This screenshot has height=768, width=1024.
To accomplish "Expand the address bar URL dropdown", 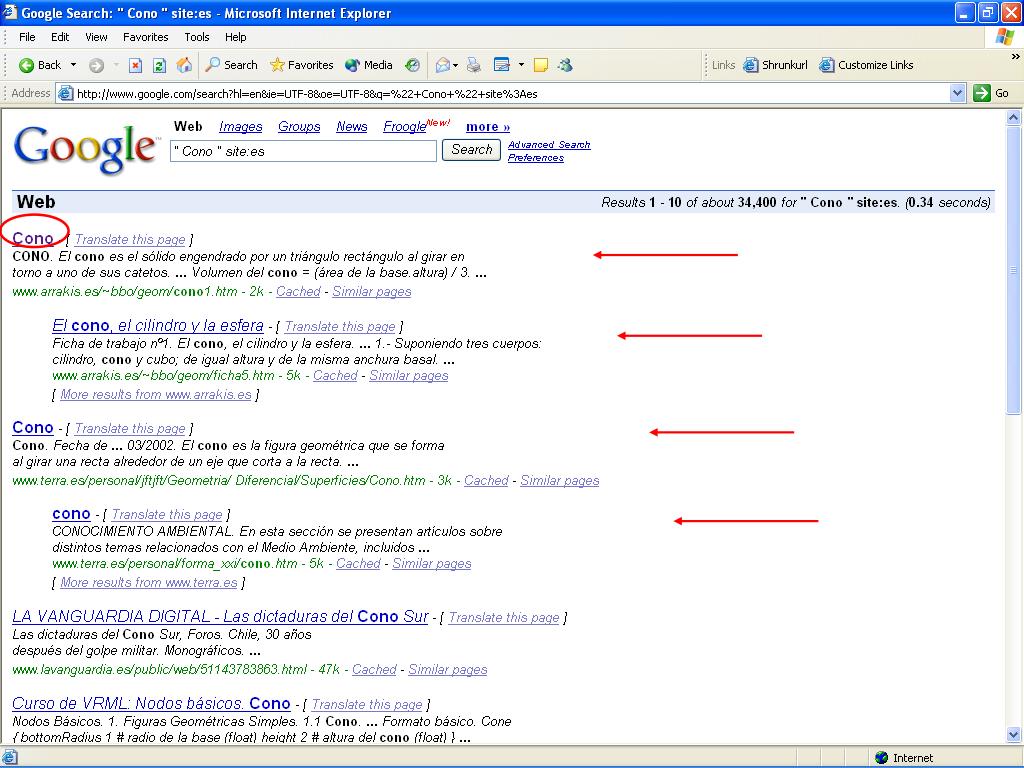I will [x=957, y=93].
